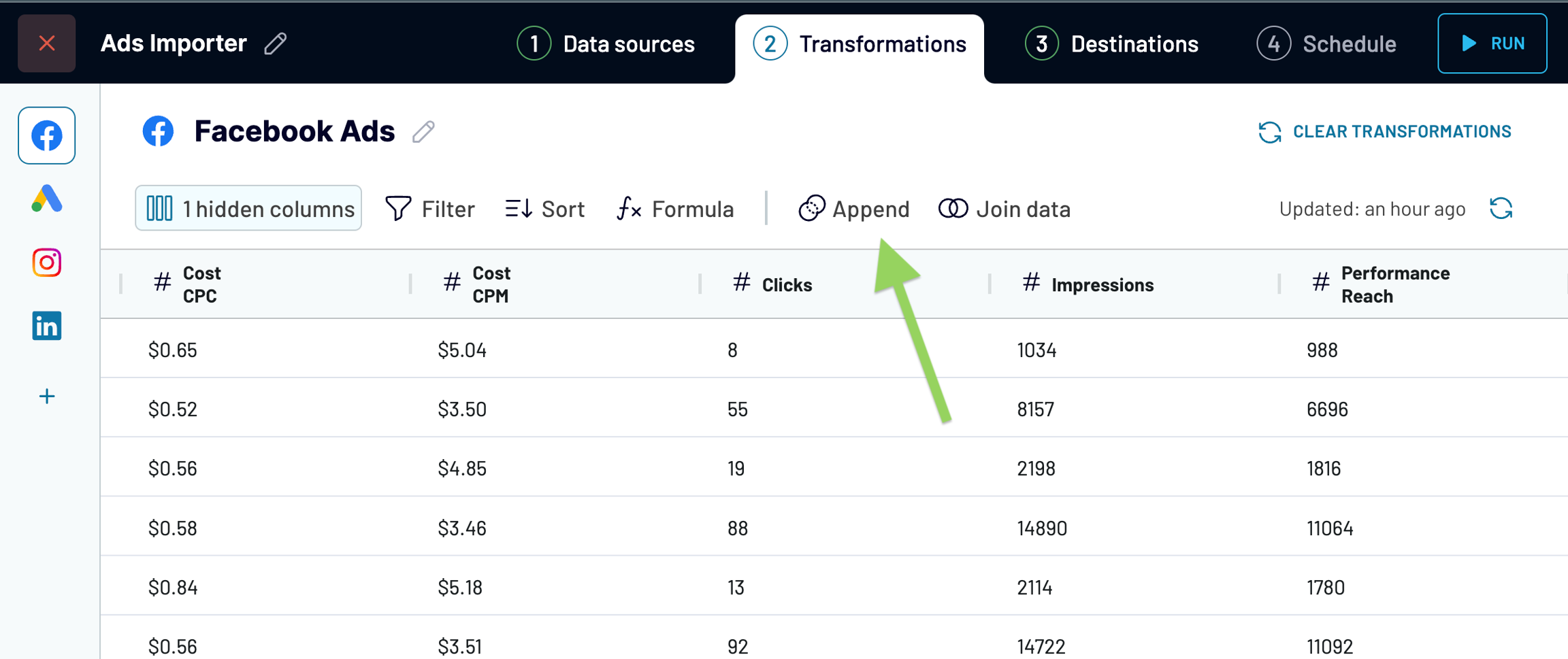Select the Instagram source icon

pyautogui.click(x=46, y=263)
